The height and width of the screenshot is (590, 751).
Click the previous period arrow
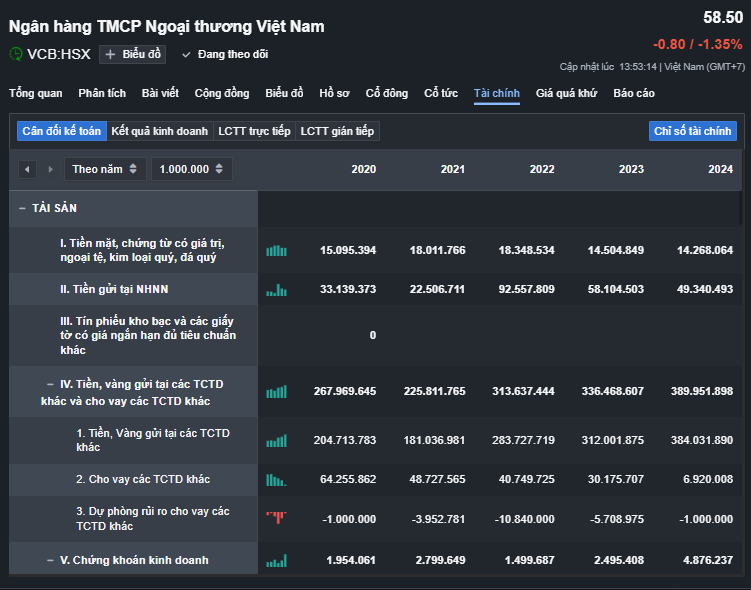tap(27, 169)
